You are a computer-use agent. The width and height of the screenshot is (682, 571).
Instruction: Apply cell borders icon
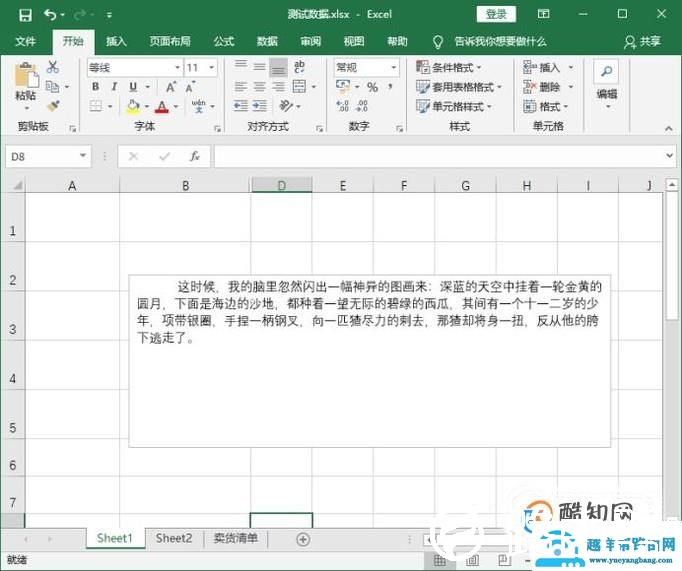click(96, 106)
